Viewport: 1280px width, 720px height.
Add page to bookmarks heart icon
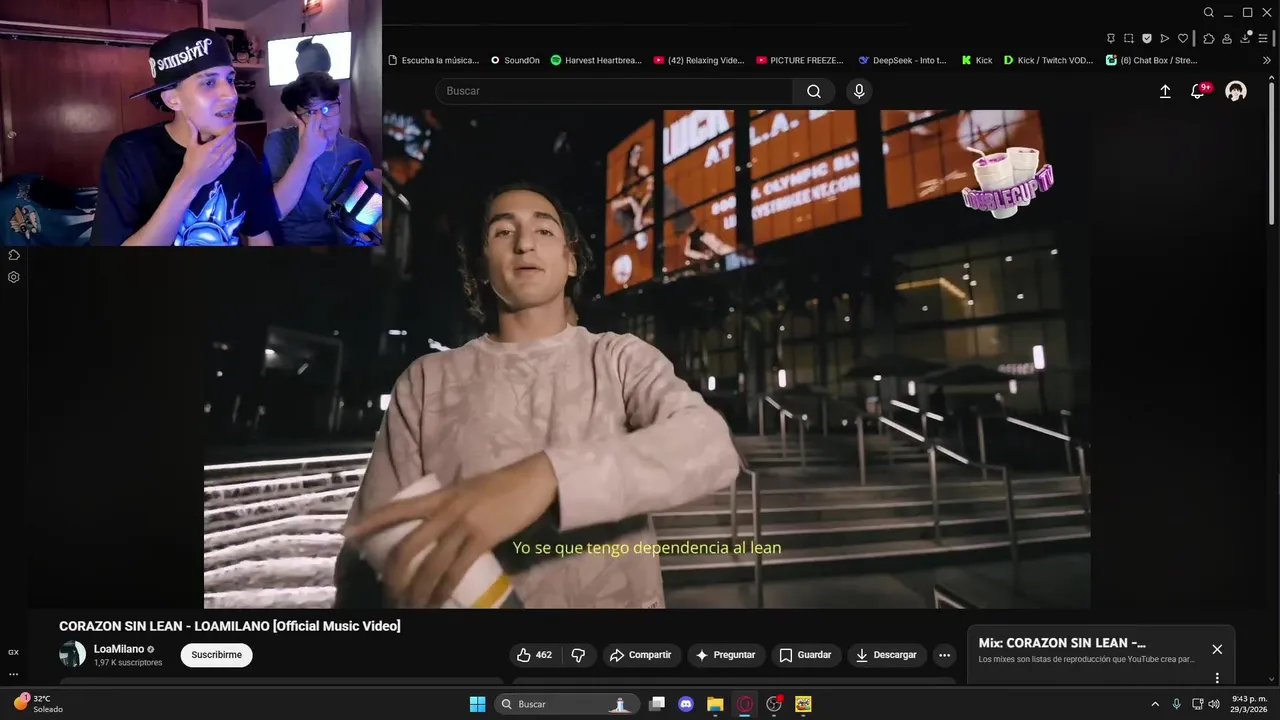coord(1183,38)
